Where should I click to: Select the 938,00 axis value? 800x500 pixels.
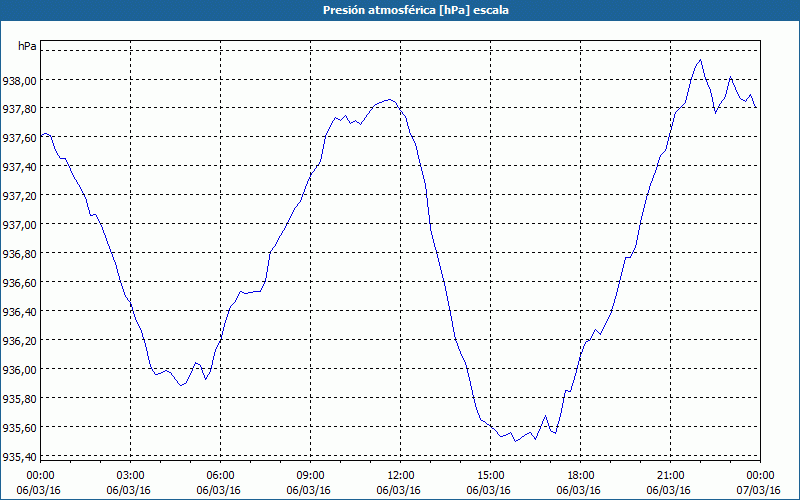coord(19,80)
